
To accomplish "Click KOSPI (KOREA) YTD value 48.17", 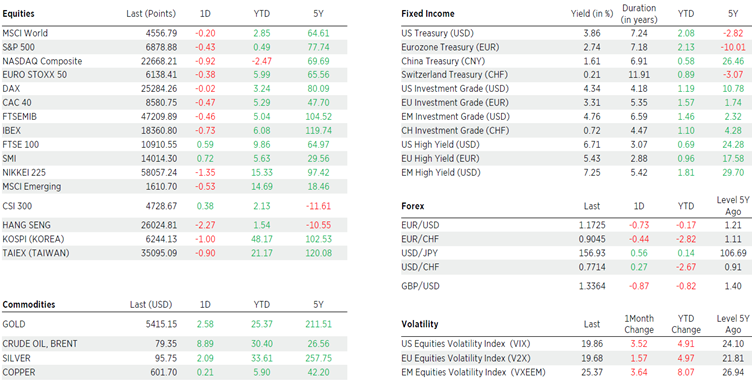I will click(262, 239).
